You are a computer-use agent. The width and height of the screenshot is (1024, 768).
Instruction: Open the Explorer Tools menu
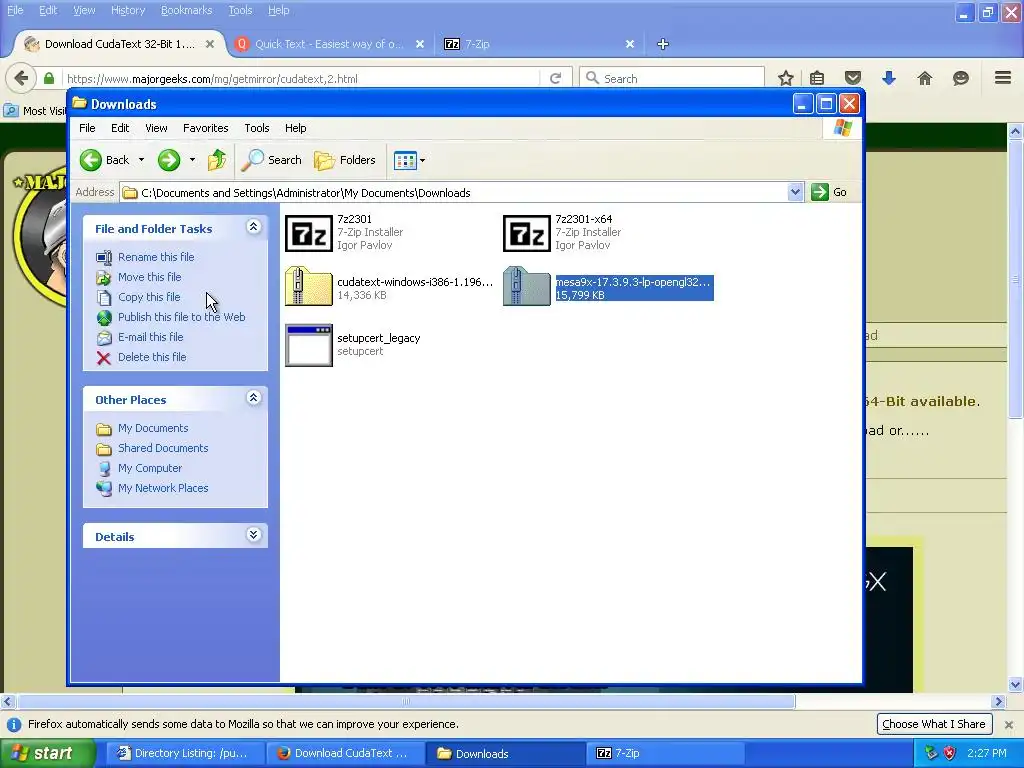tap(257, 128)
